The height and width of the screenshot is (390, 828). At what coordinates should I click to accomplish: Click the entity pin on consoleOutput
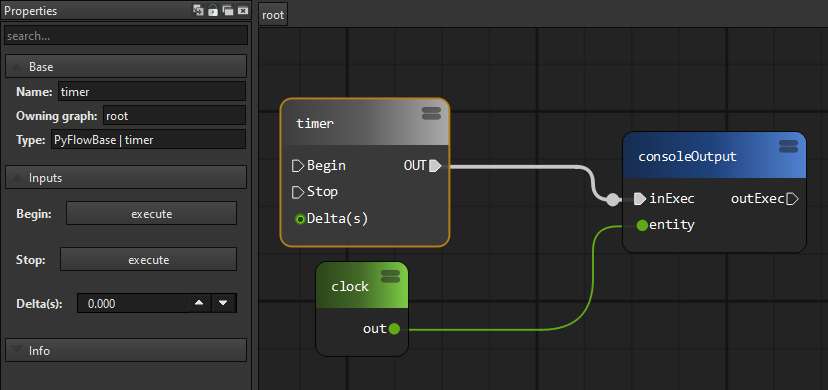click(642, 225)
